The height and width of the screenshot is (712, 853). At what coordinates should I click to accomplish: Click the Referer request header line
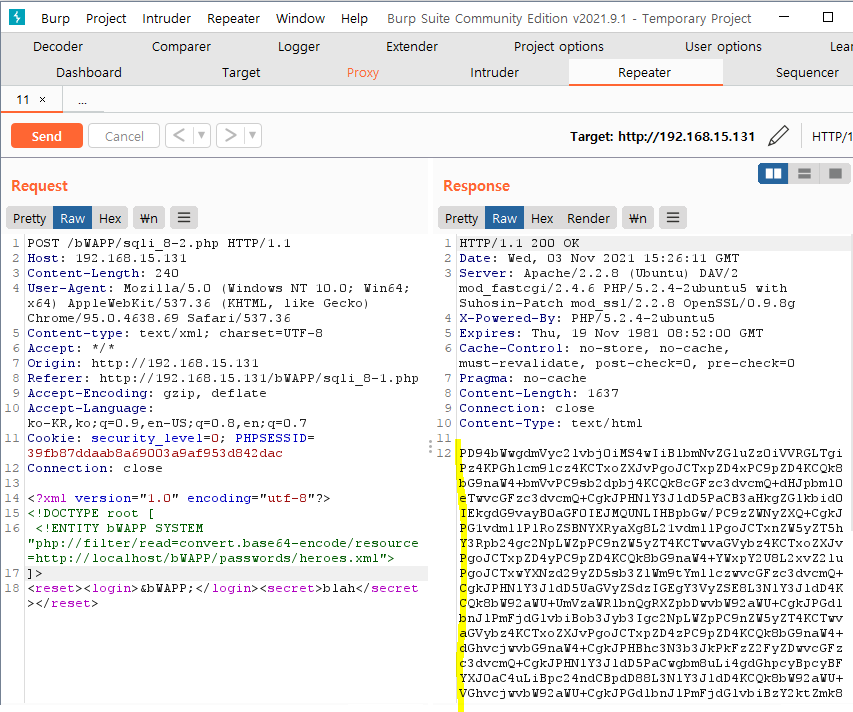point(223,378)
